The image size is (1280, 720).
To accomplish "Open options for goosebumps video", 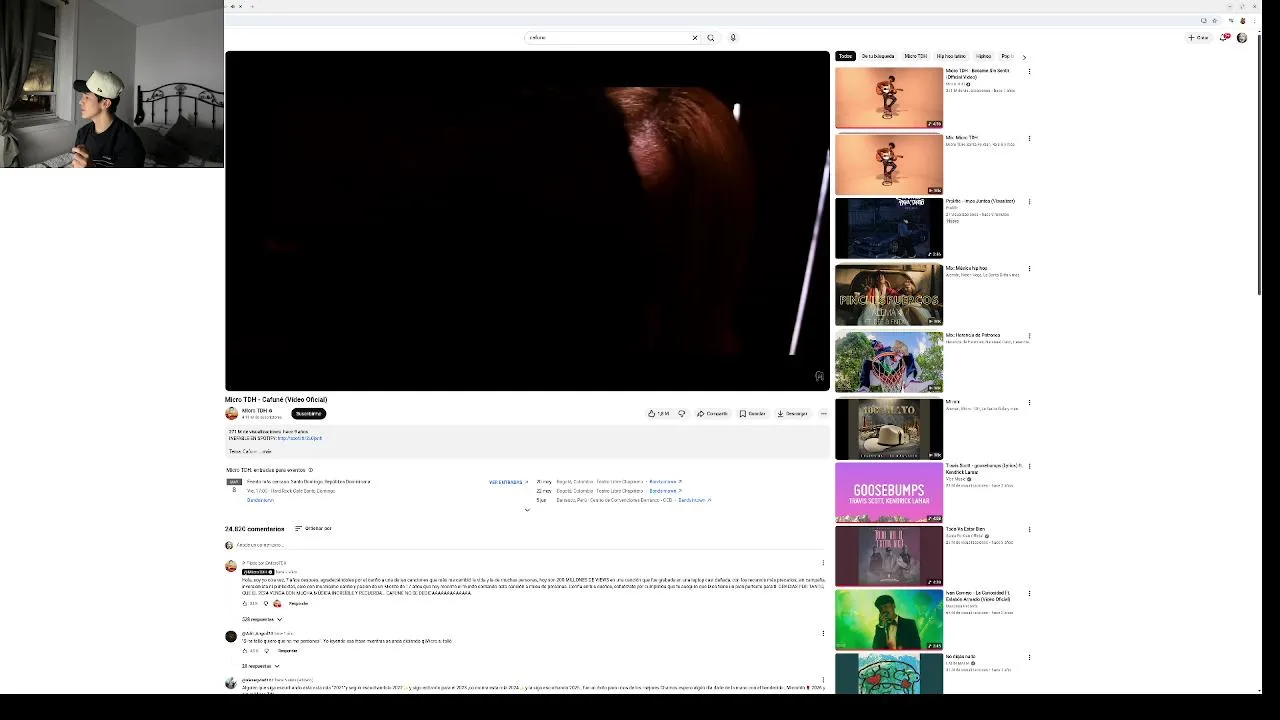I will (x=1029, y=466).
